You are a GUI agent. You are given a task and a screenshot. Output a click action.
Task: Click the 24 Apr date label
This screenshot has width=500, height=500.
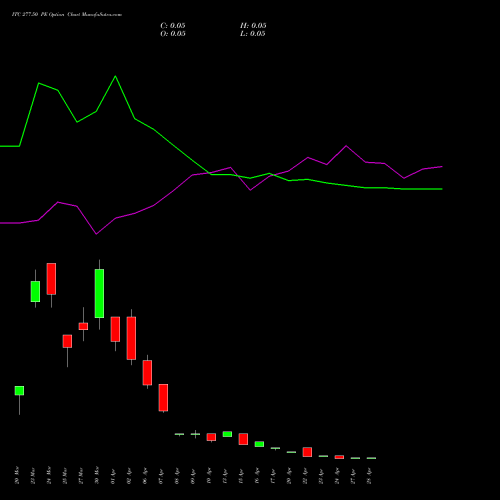click(x=337, y=476)
